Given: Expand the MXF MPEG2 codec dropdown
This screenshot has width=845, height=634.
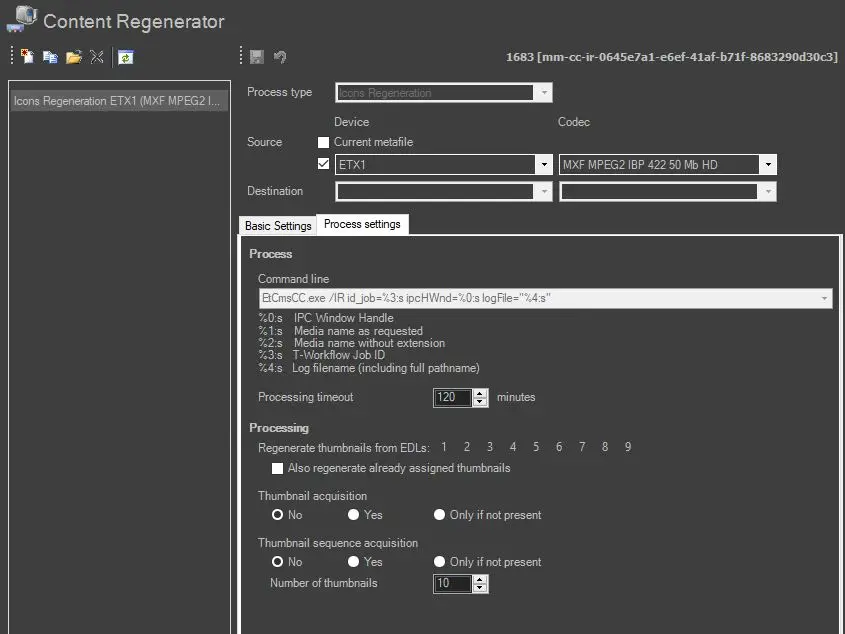Looking at the screenshot, I should (767, 165).
